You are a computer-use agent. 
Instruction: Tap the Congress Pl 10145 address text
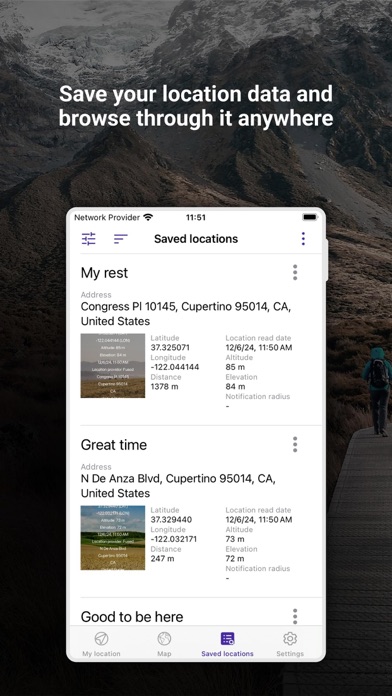[x=186, y=314]
